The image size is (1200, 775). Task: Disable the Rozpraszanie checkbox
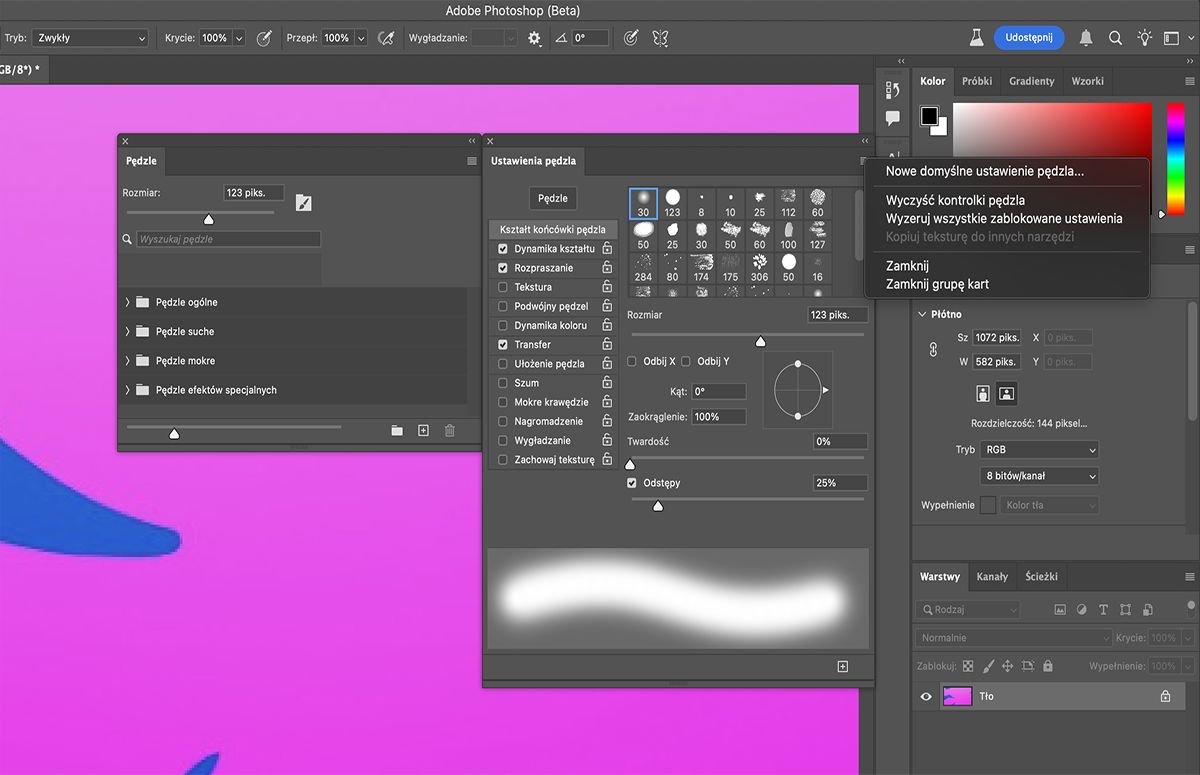(x=503, y=268)
